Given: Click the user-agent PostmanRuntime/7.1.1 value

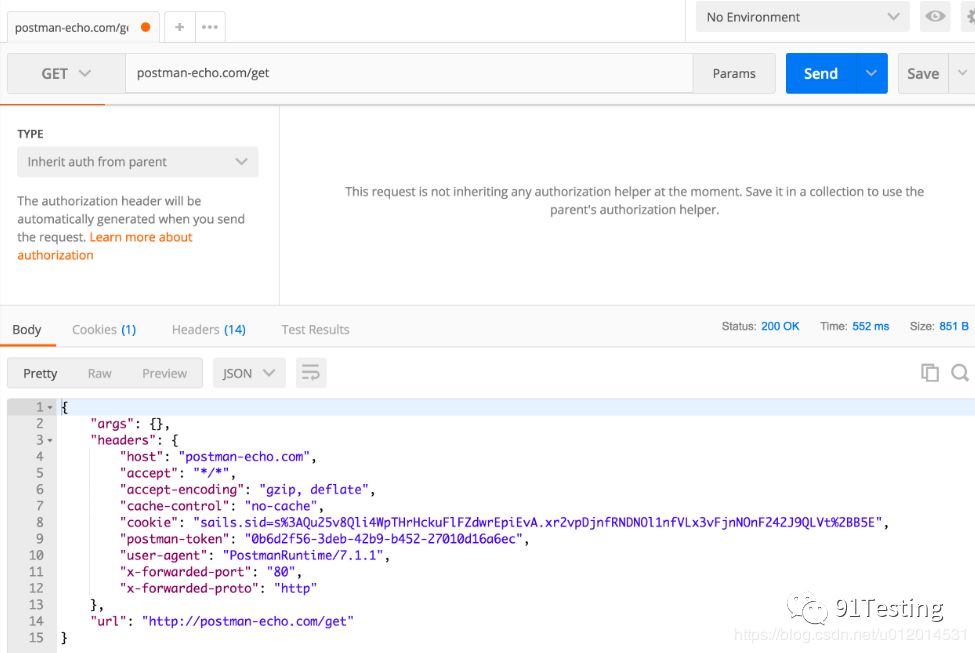Looking at the screenshot, I should point(303,555).
